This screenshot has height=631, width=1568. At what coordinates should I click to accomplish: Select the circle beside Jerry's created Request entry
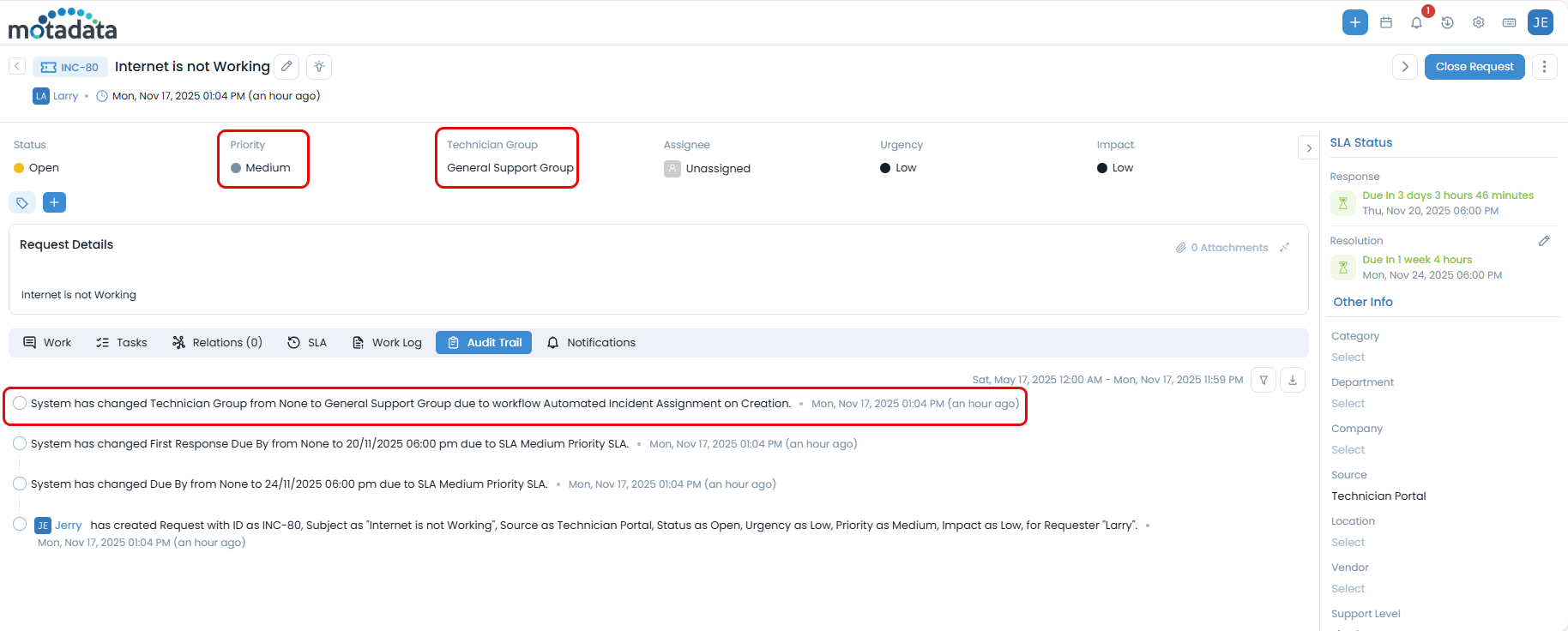20,524
